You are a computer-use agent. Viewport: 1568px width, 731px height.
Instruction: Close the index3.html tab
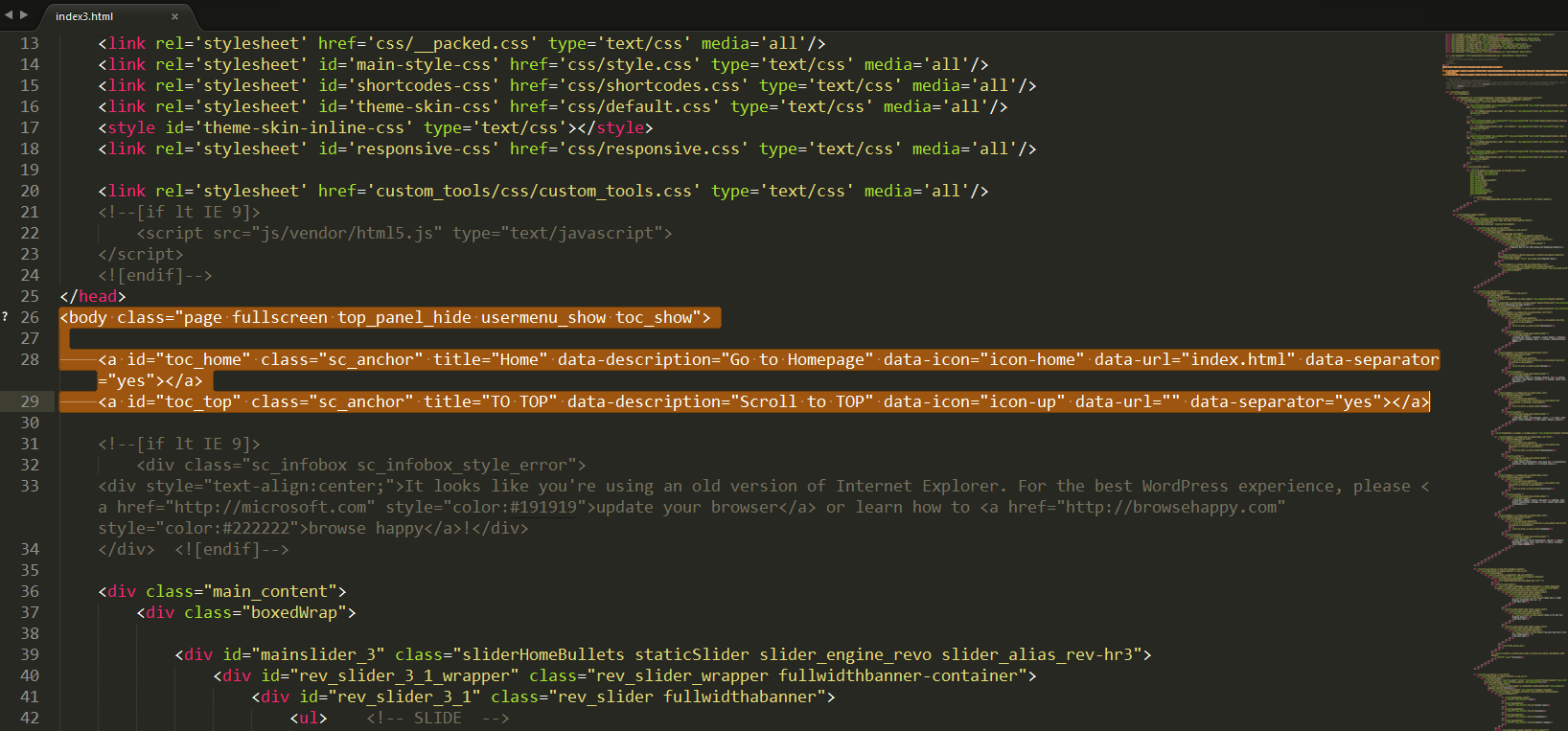[x=174, y=16]
